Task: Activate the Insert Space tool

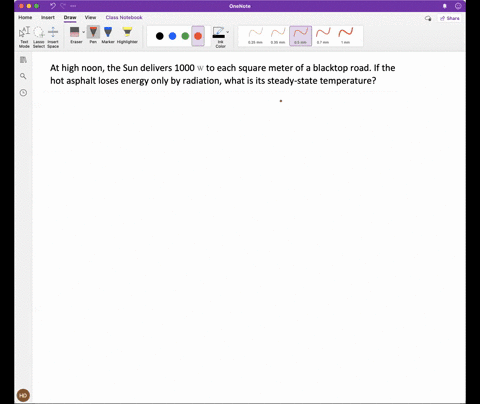Action: (x=53, y=36)
